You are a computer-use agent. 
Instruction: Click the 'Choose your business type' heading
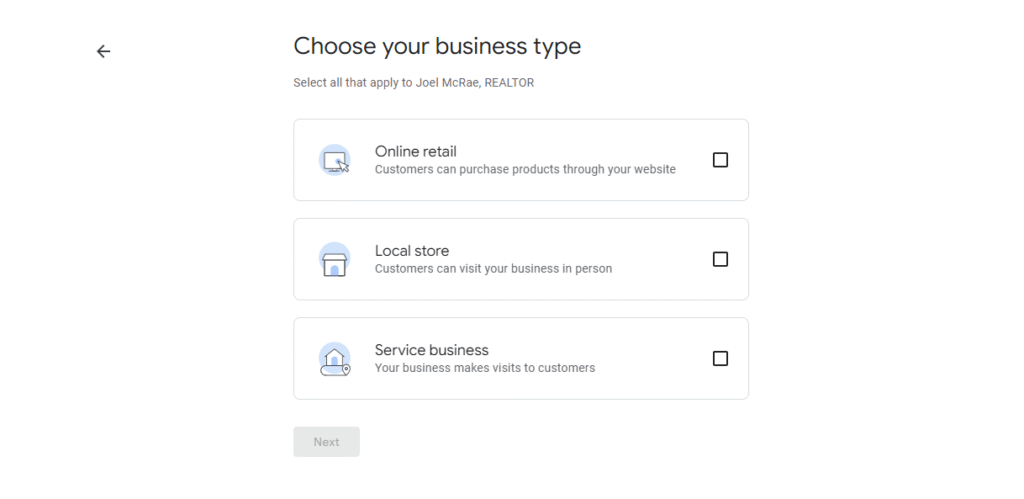[x=437, y=46]
